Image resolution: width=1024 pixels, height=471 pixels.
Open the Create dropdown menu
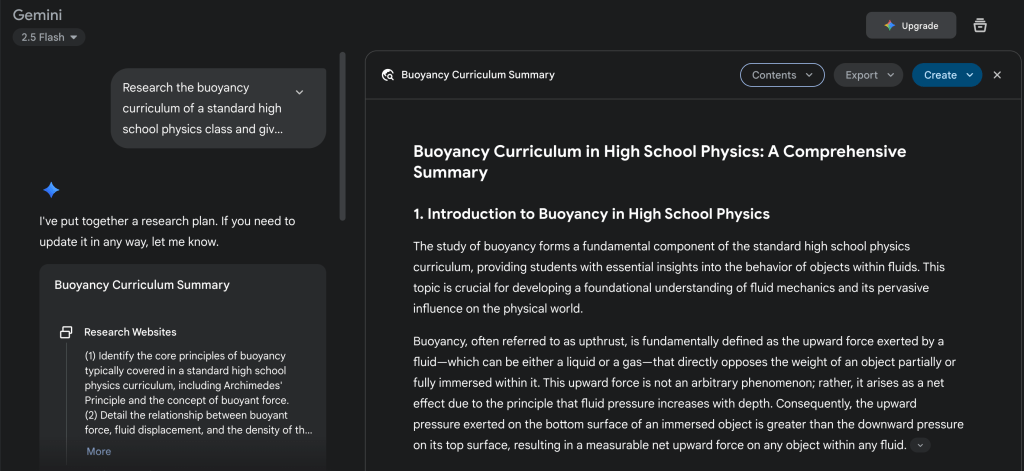click(x=947, y=75)
